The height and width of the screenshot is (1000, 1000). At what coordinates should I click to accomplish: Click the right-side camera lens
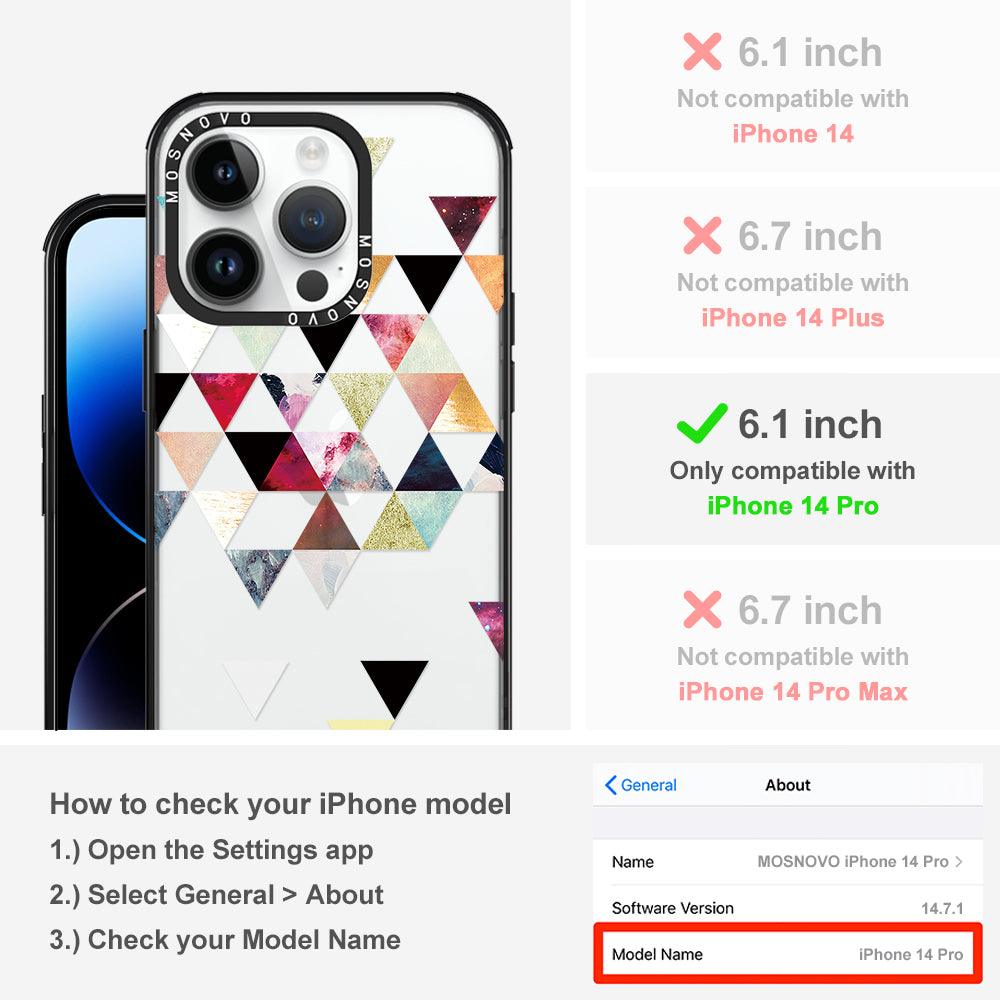[312, 219]
